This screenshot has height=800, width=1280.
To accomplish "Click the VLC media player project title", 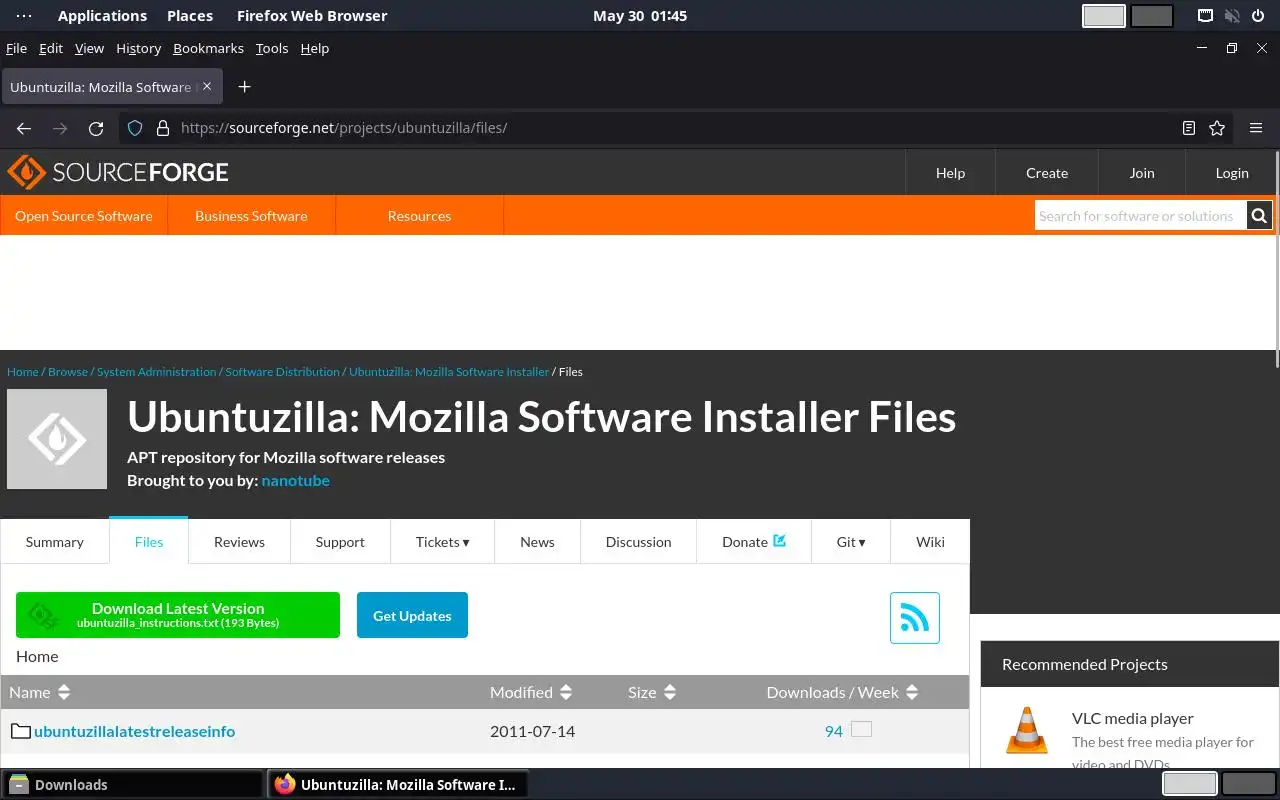I will point(1133,718).
